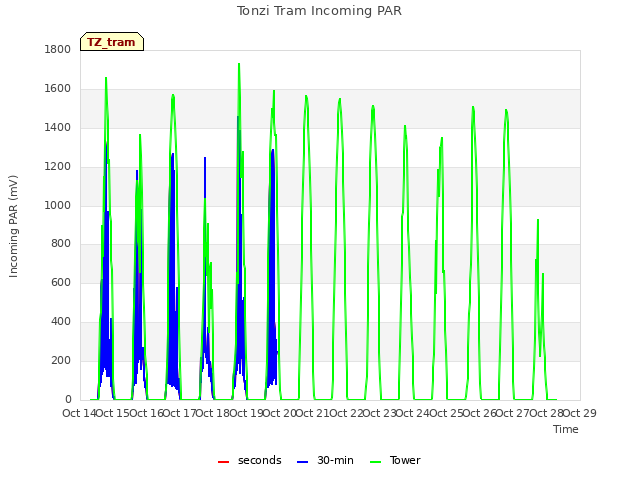Click the 'Time' x-axis label

click(x=566, y=429)
